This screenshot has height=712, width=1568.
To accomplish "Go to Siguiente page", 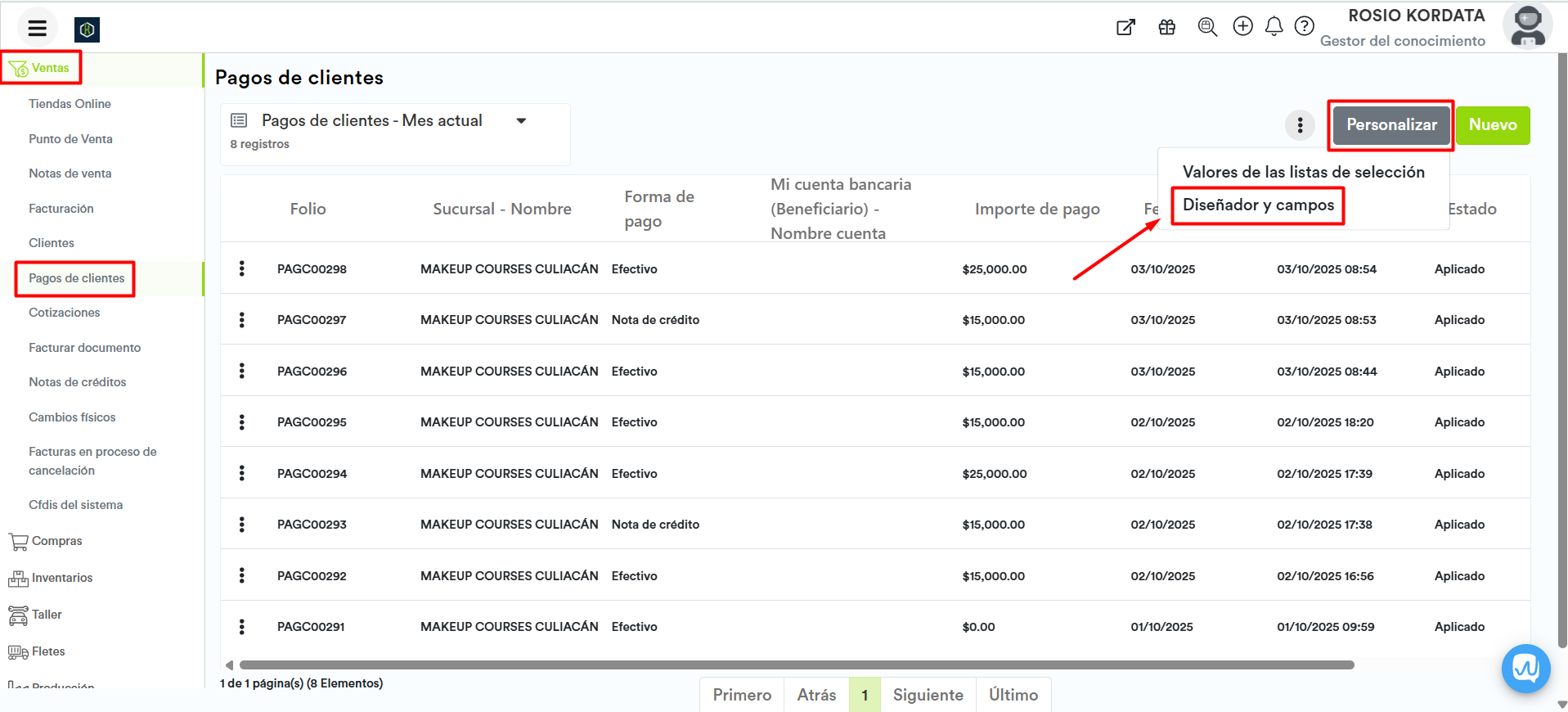I will point(928,695).
